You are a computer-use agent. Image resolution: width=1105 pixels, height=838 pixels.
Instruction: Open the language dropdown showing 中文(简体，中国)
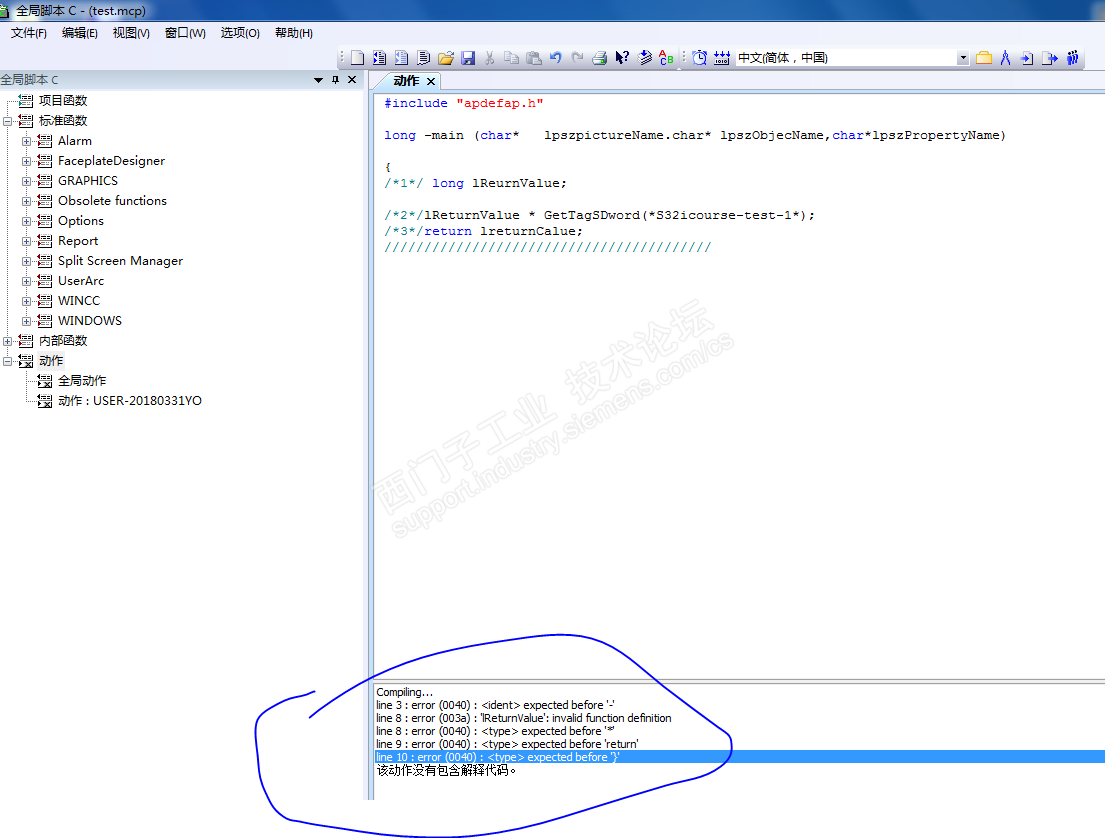[x=963, y=58]
